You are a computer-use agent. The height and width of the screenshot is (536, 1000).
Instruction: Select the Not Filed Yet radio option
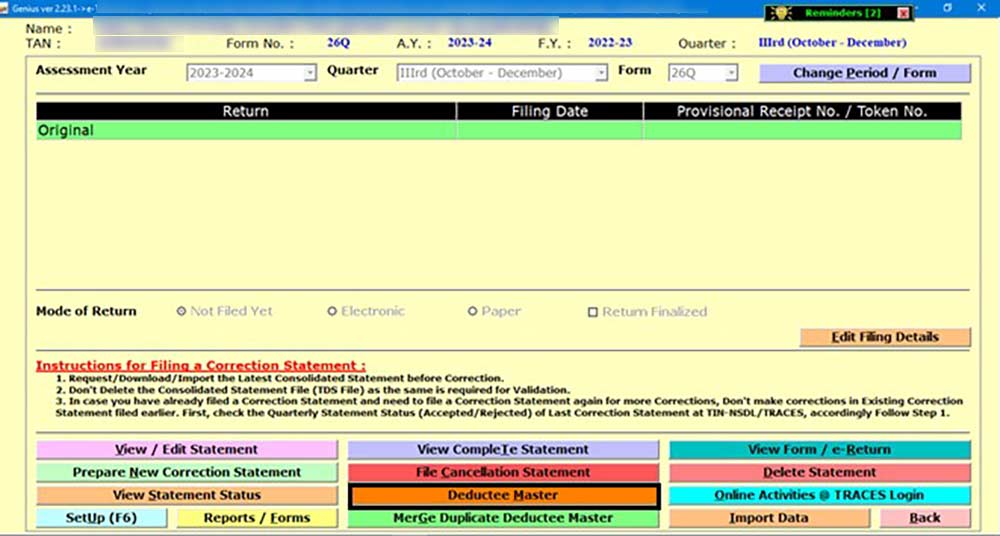tap(181, 311)
